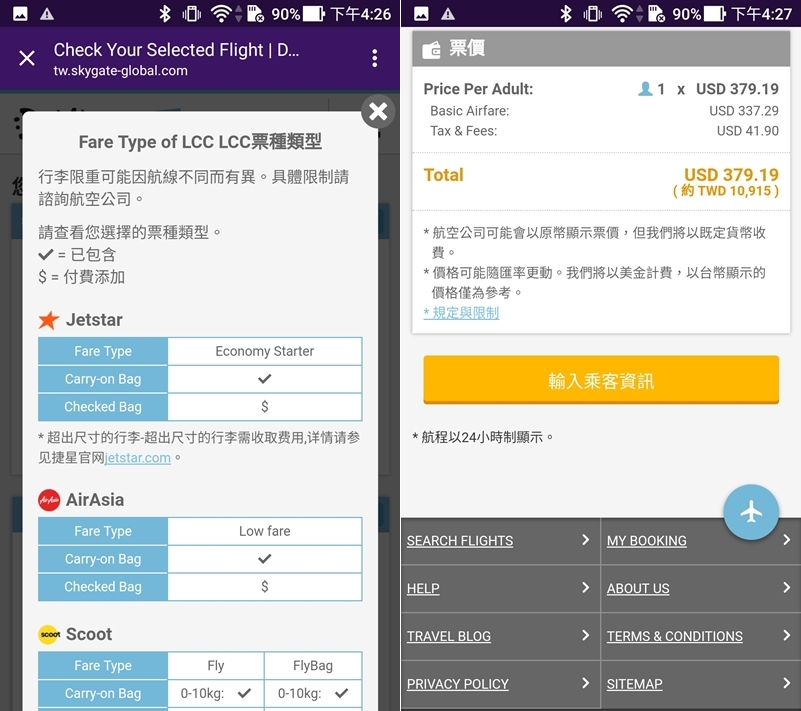Viewport: 801px width, 711px height.
Task: Select the Economy Starter fare cell
Action: (265, 351)
